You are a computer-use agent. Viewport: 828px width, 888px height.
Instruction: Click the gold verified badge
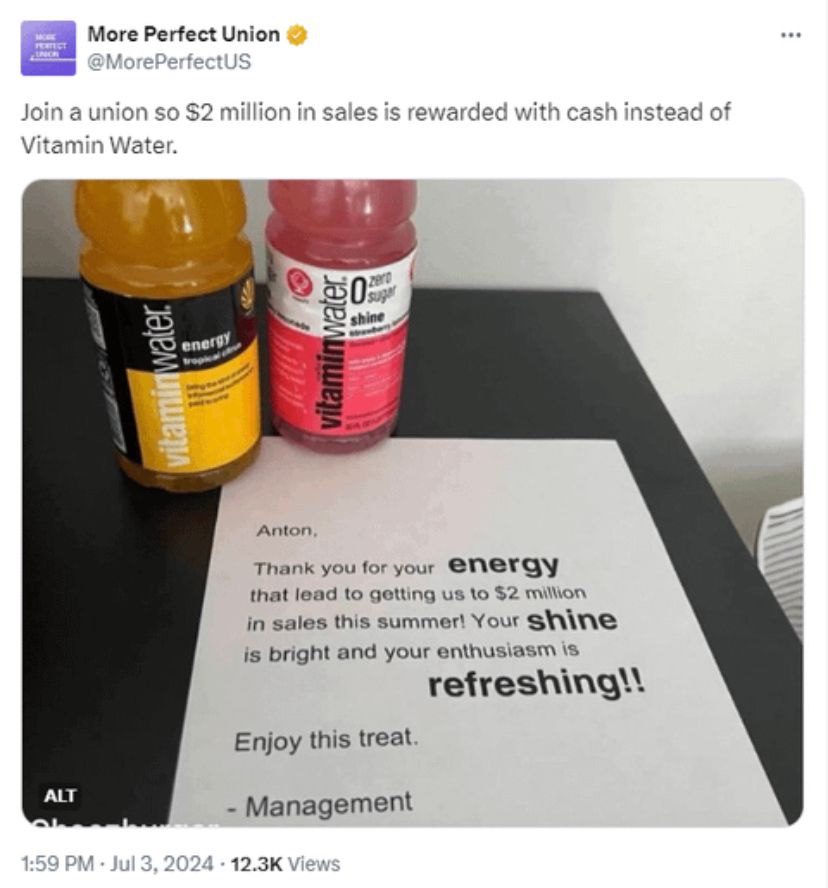tap(297, 35)
